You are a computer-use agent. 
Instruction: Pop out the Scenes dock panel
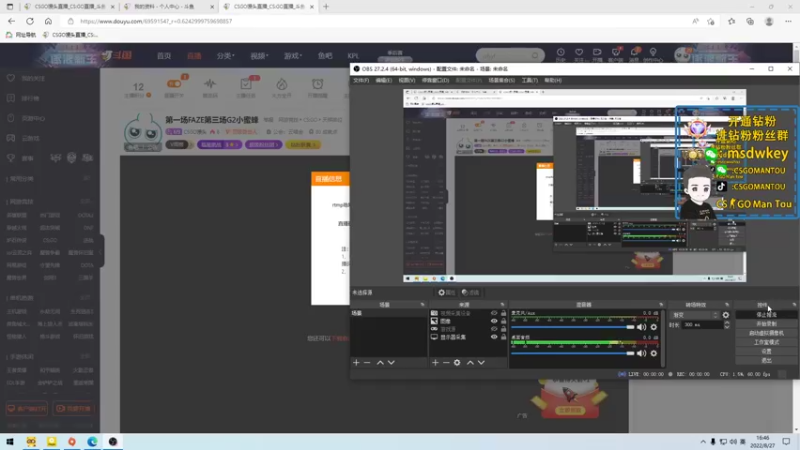click(422, 305)
